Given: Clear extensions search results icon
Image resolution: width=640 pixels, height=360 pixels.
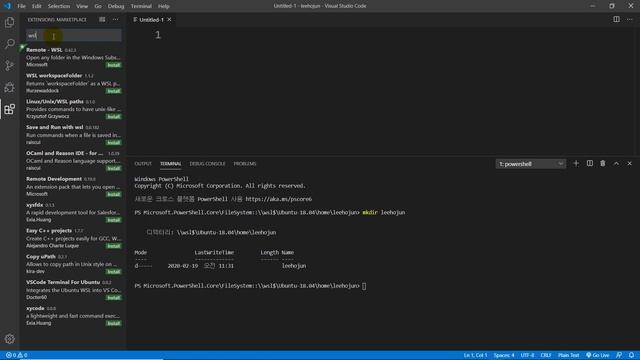Looking at the screenshot, I should click(102, 19).
